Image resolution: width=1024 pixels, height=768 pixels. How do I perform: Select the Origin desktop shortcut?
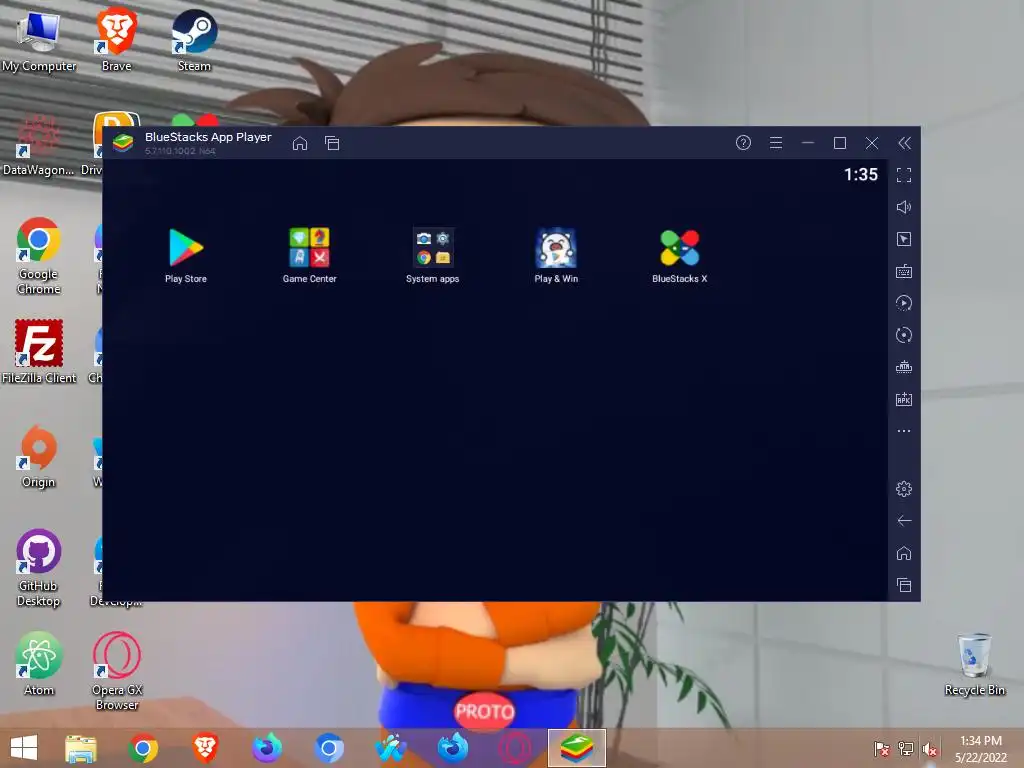[x=39, y=456]
